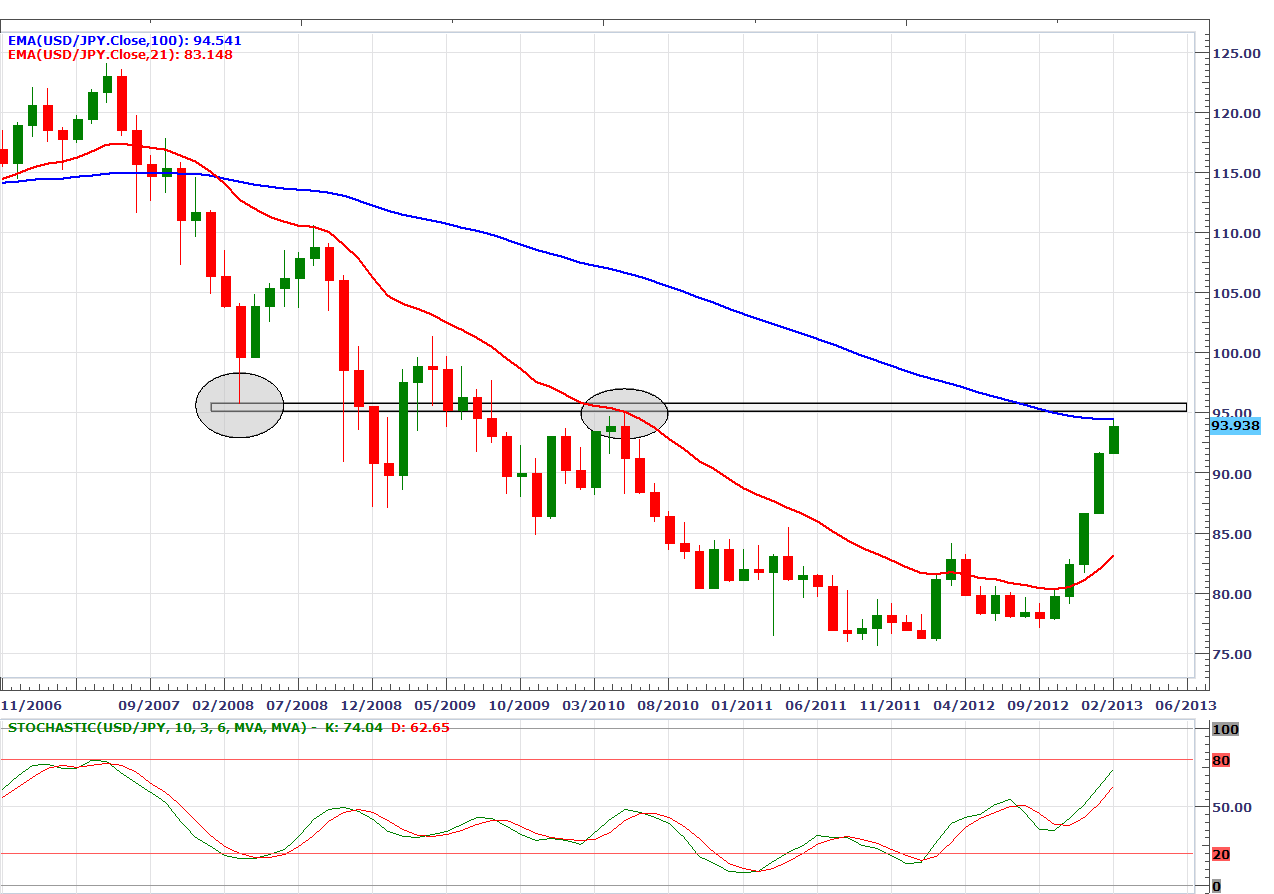1274x894 pixels.
Task: Click the 11/2006 date label
Action: [x=31, y=704]
